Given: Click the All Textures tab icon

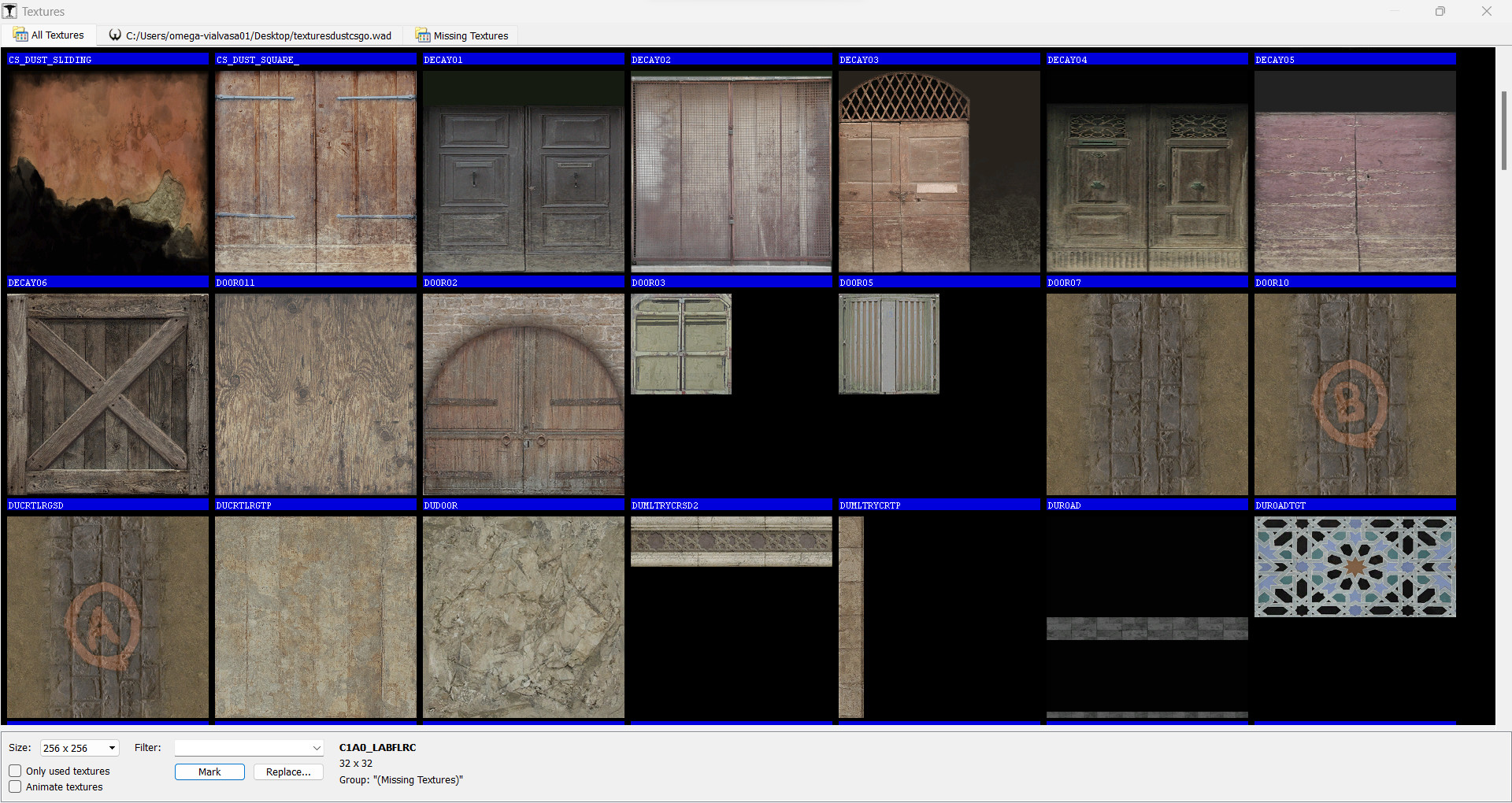Looking at the screenshot, I should (20, 35).
